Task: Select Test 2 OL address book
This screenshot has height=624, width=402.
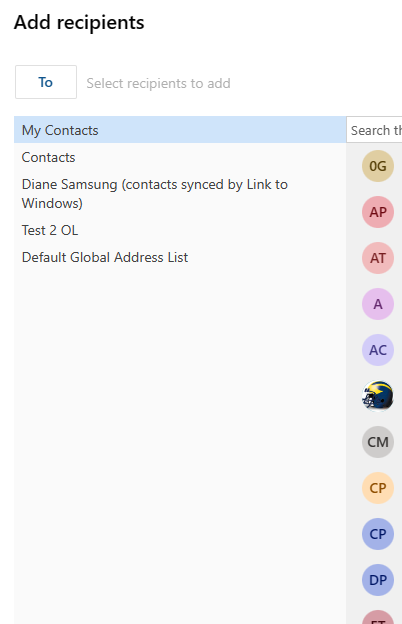Action: [180, 230]
